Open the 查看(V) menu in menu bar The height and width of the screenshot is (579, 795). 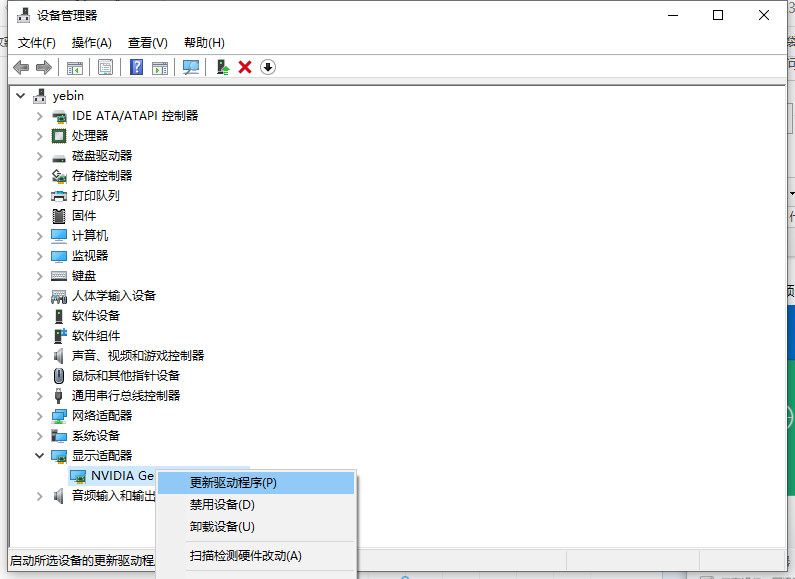point(147,43)
